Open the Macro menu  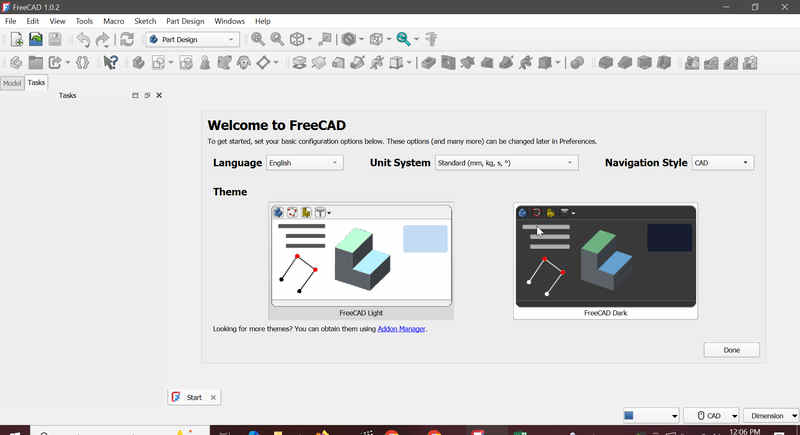click(x=113, y=21)
